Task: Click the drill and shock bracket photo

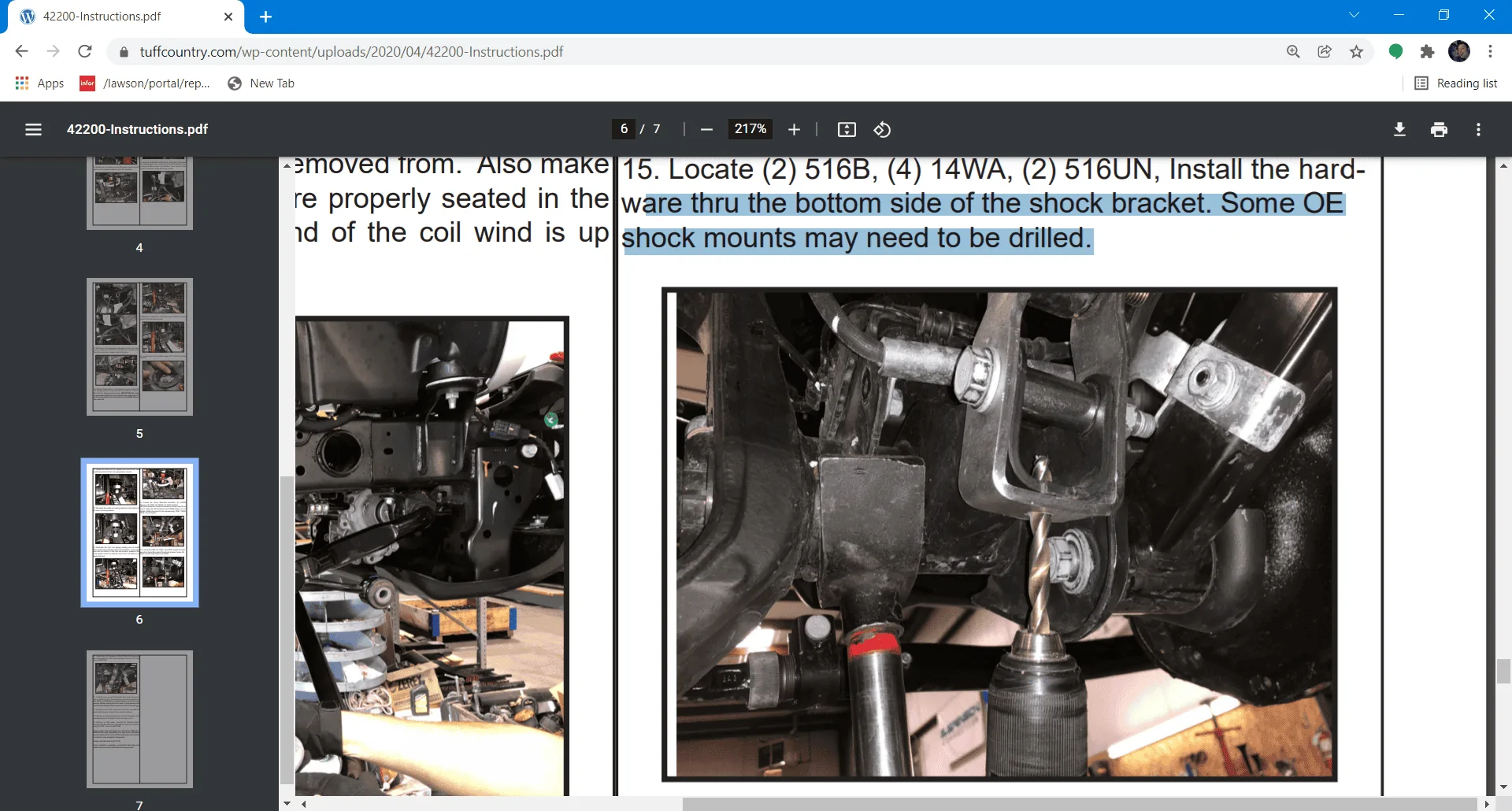Action: point(999,535)
